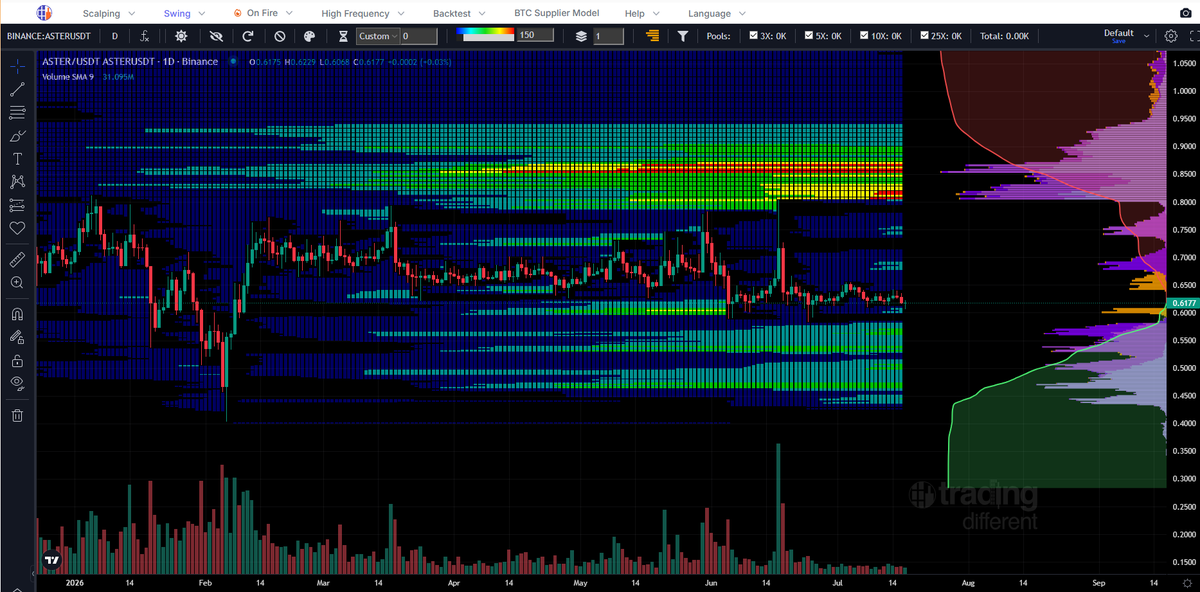The image size is (1200, 592).
Task: Activate the zoom in tool
Action: tap(17, 283)
